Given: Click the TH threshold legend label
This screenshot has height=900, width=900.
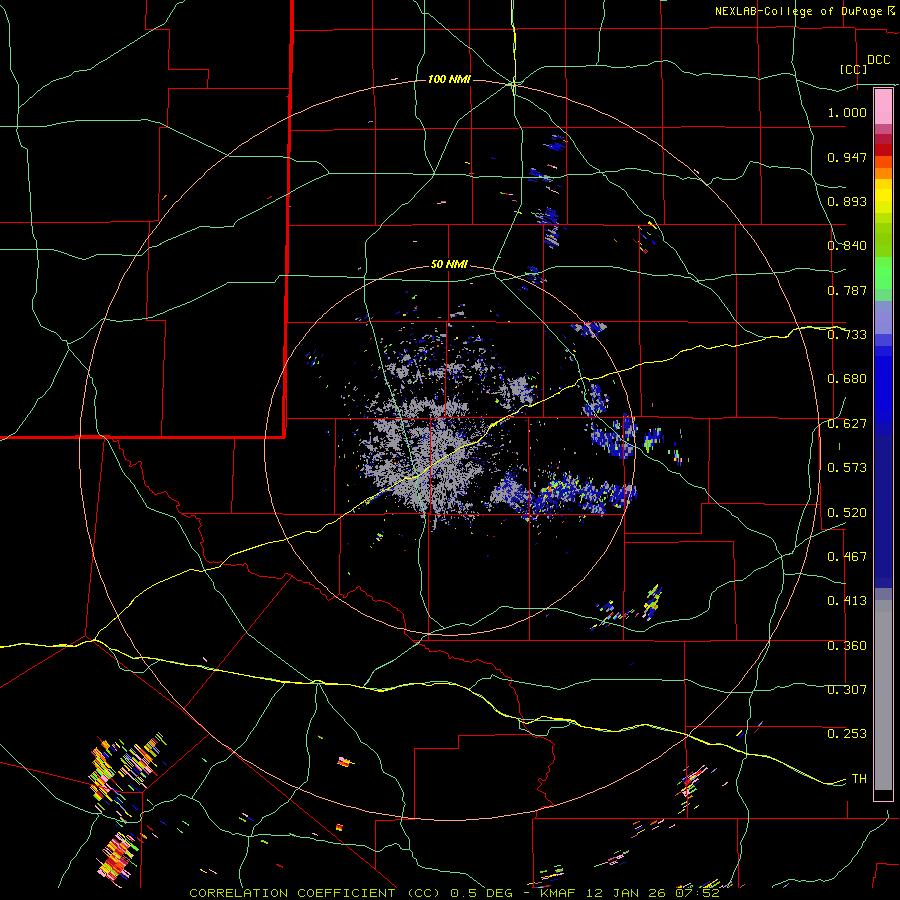Looking at the screenshot, I should tap(859, 779).
